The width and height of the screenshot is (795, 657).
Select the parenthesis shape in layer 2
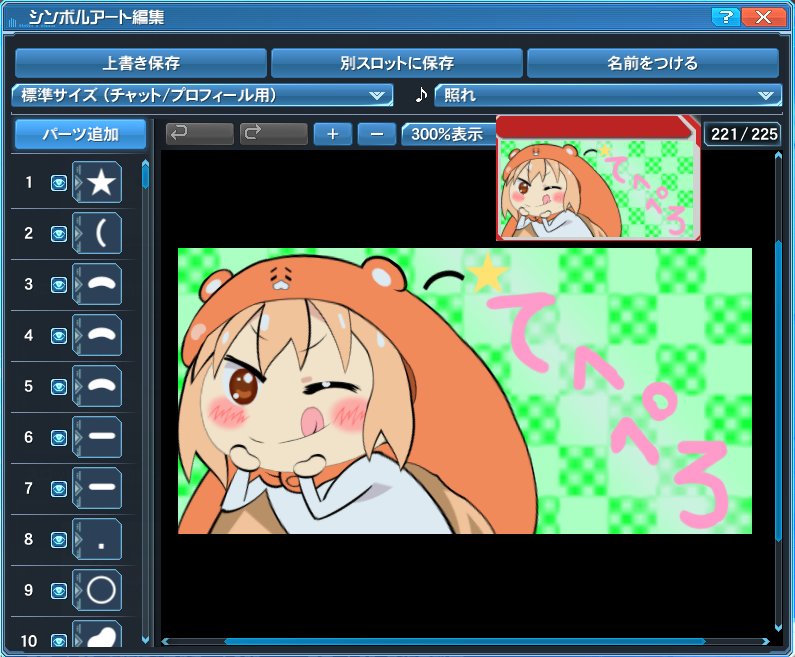101,233
